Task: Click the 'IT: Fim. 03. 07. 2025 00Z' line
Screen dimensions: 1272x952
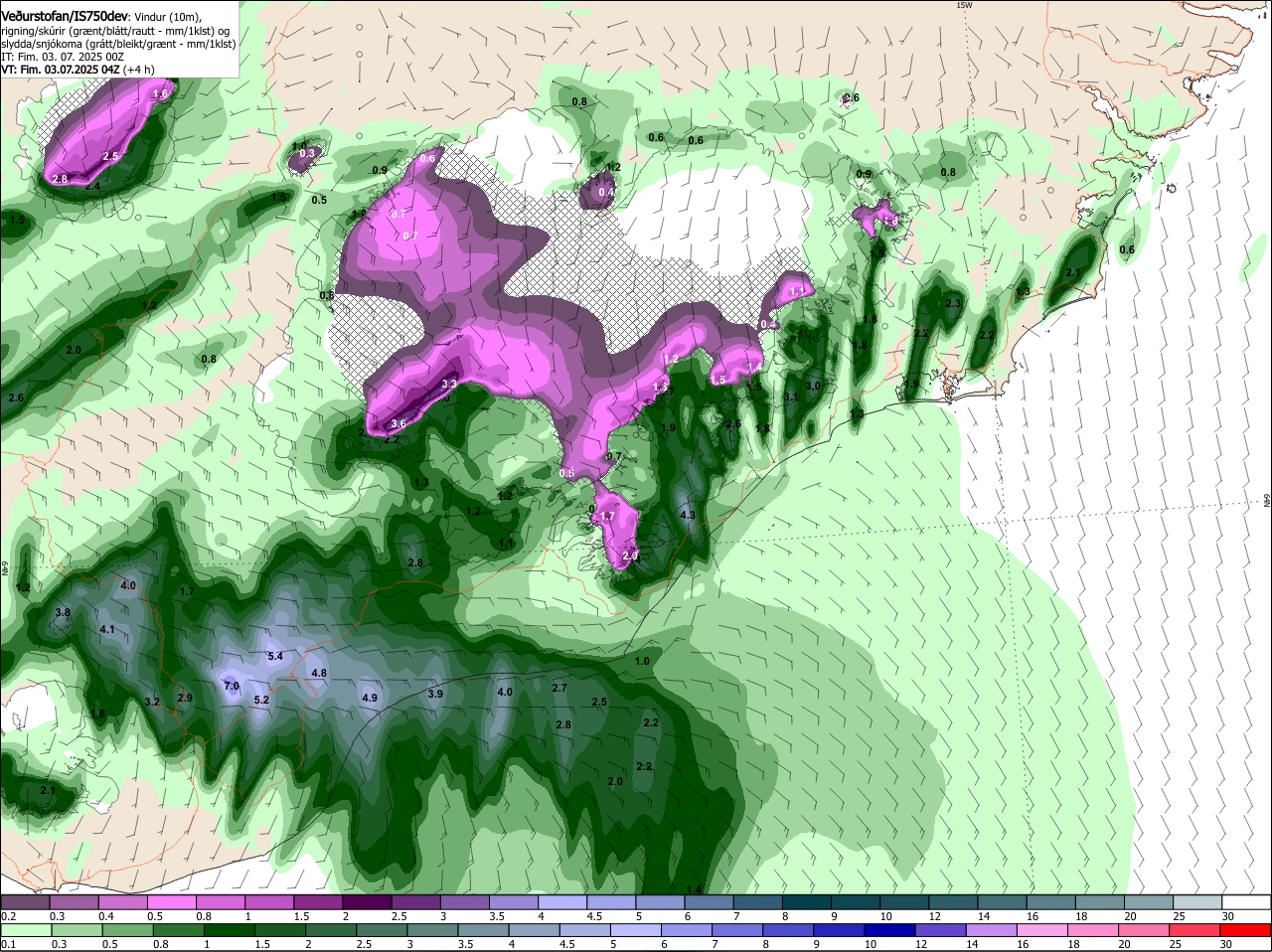Action: [63, 57]
